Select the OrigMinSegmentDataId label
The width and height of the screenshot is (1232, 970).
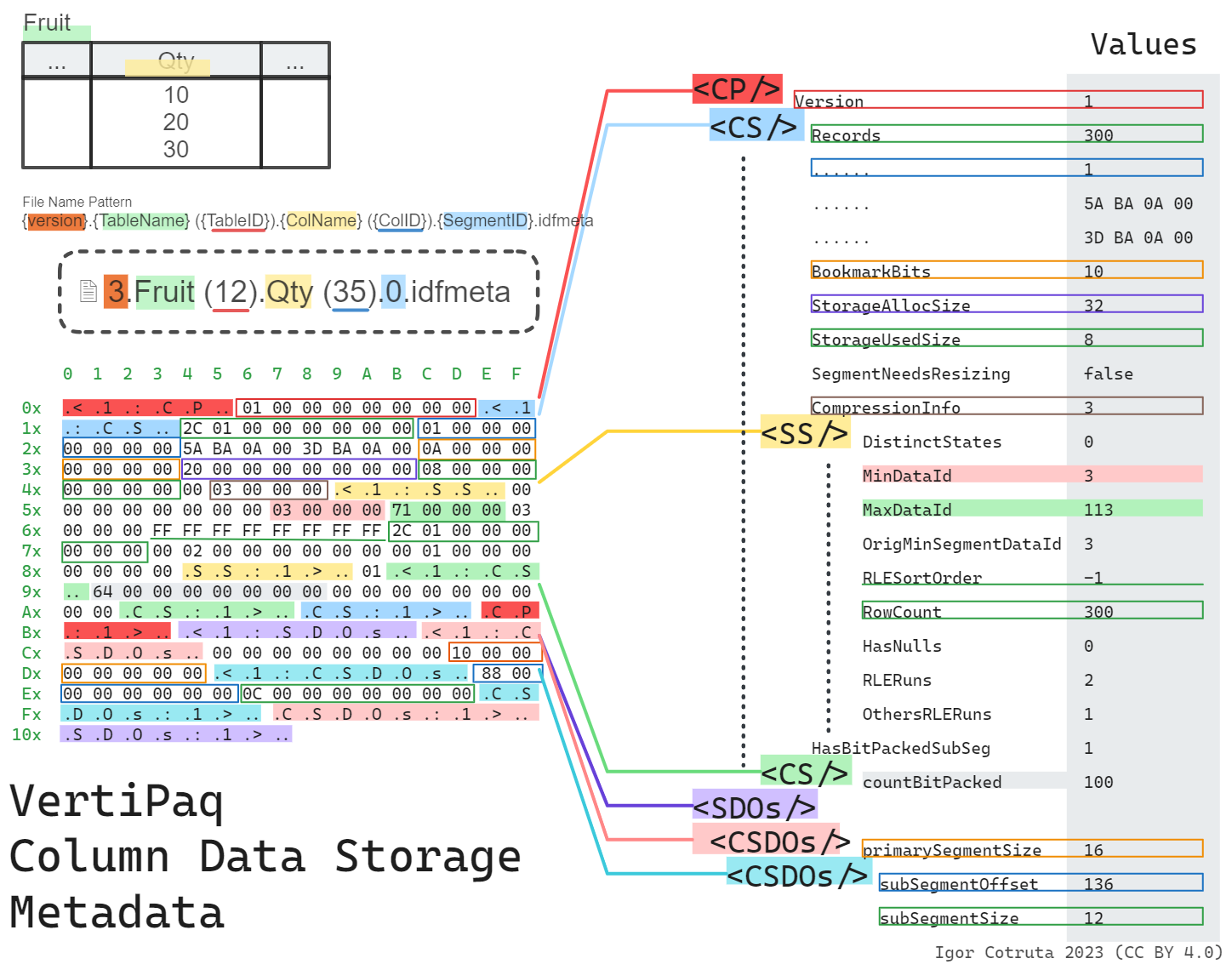[x=962, y=544]
